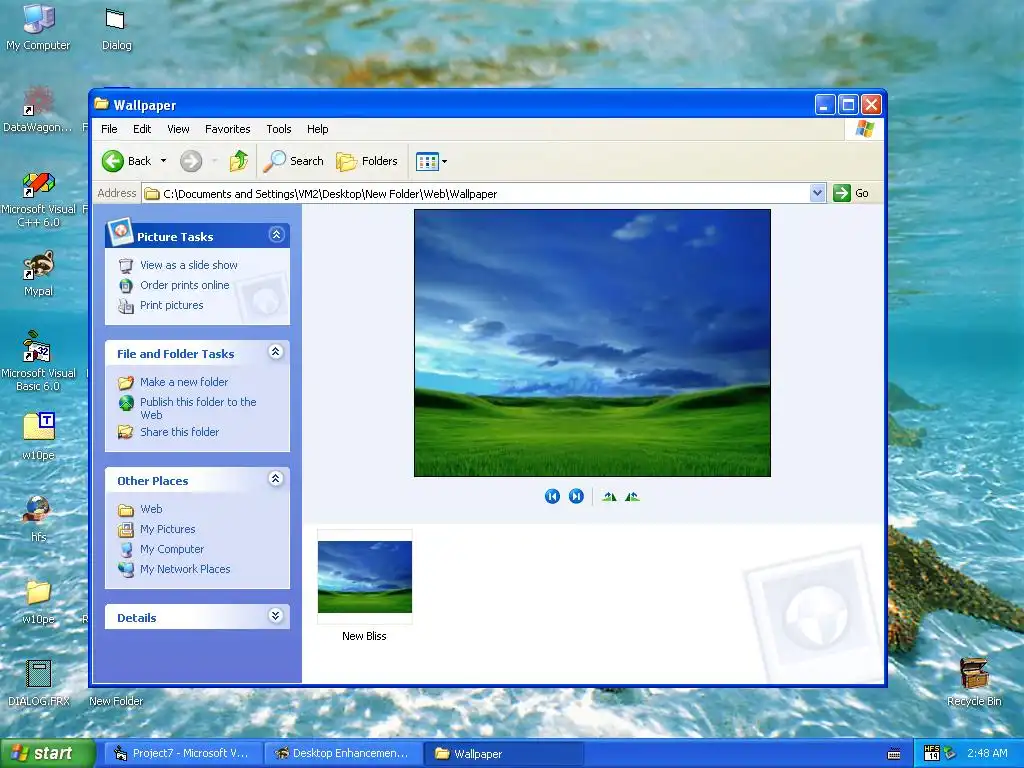Image resolution: width=1024 pixels, height=768 pixels.
Task: Open My Computer desktop icon
Action: pos(38,27)
